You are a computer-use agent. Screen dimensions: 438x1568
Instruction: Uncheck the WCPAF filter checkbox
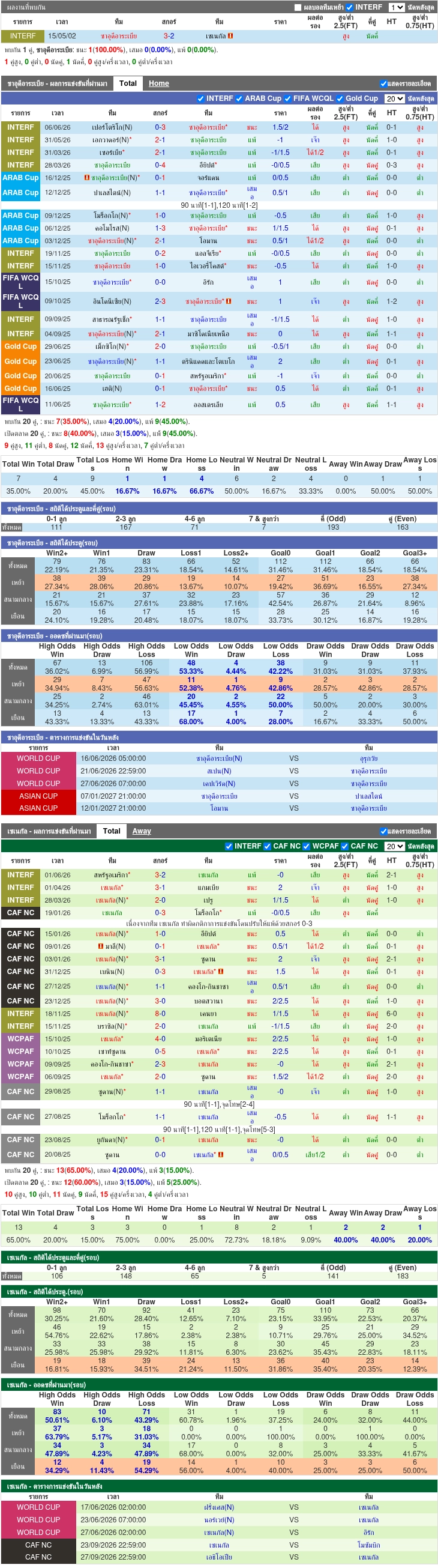click(x=307, y=846)
